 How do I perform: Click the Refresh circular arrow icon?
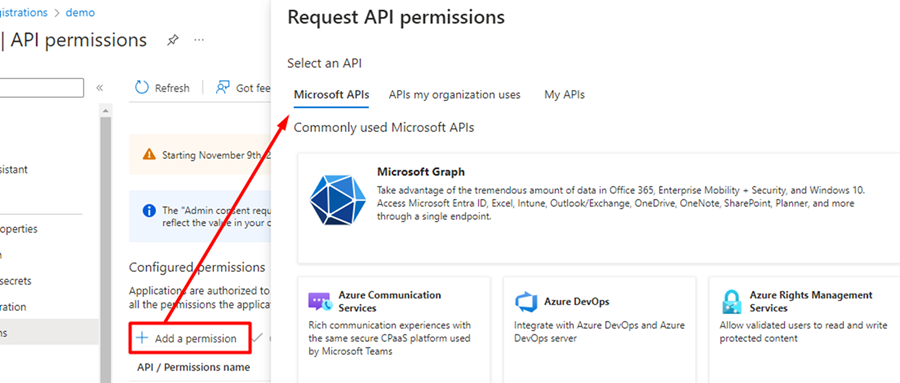pyautogui.click(x=141, y=87)
